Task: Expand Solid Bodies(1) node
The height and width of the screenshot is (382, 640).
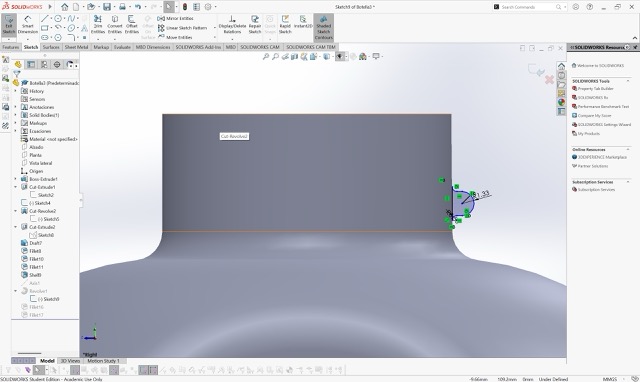Action: pyautogui.click(x=16, y=115)
